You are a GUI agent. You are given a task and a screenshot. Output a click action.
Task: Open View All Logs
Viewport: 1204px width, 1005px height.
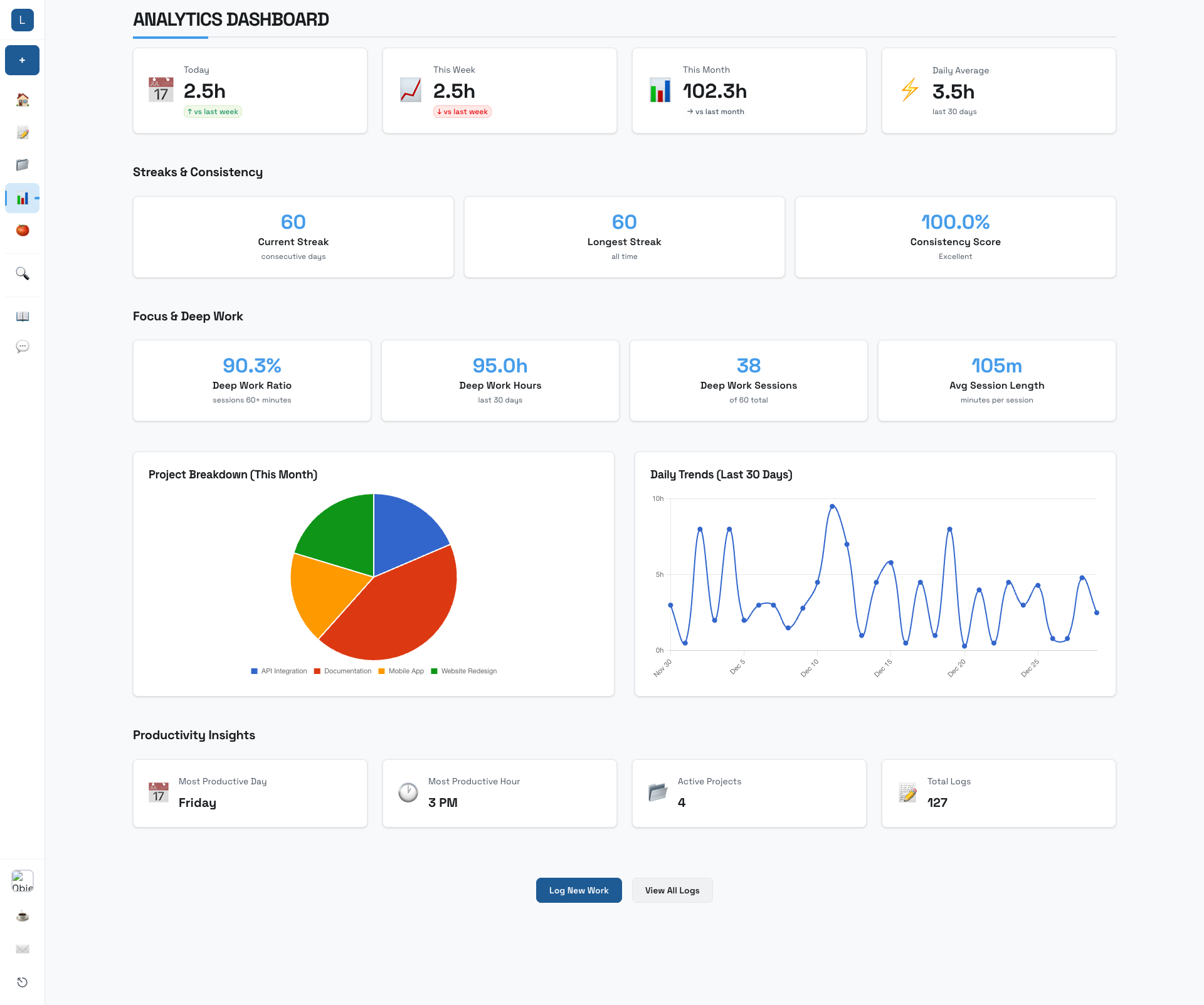click(x=672, y=890)
